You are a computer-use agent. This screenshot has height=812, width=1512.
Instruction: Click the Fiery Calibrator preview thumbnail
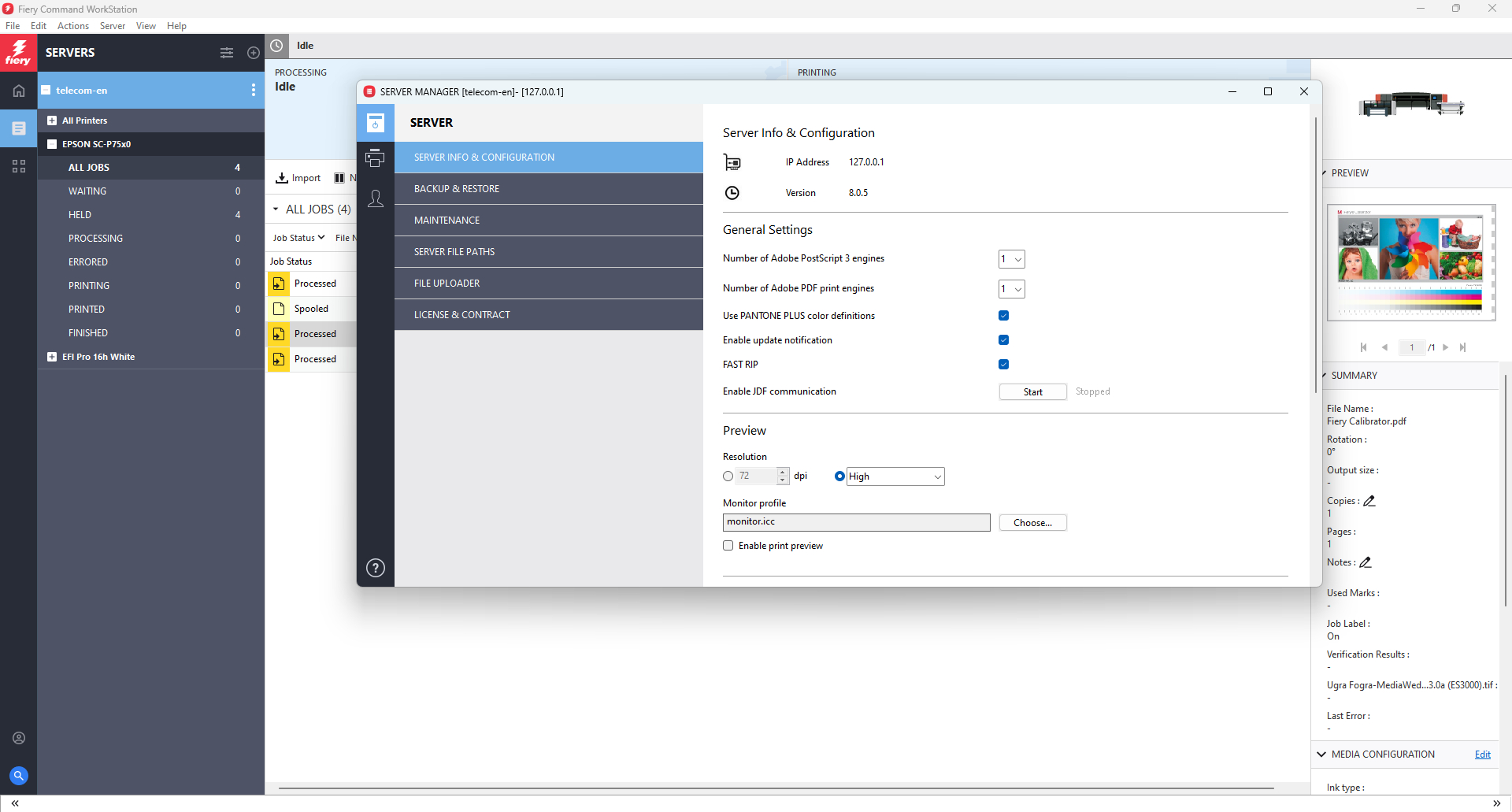point(1410,262)
